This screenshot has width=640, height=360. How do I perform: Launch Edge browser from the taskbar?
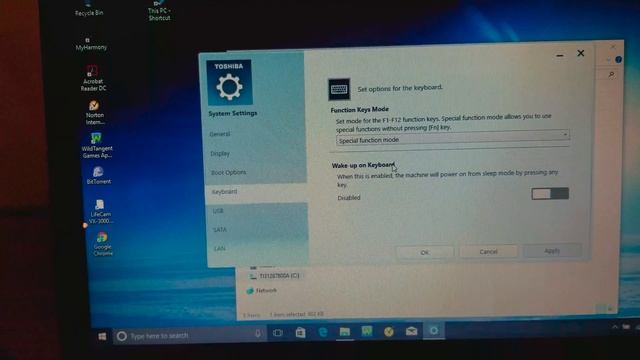pyautogui.click(x=323, y=332)
